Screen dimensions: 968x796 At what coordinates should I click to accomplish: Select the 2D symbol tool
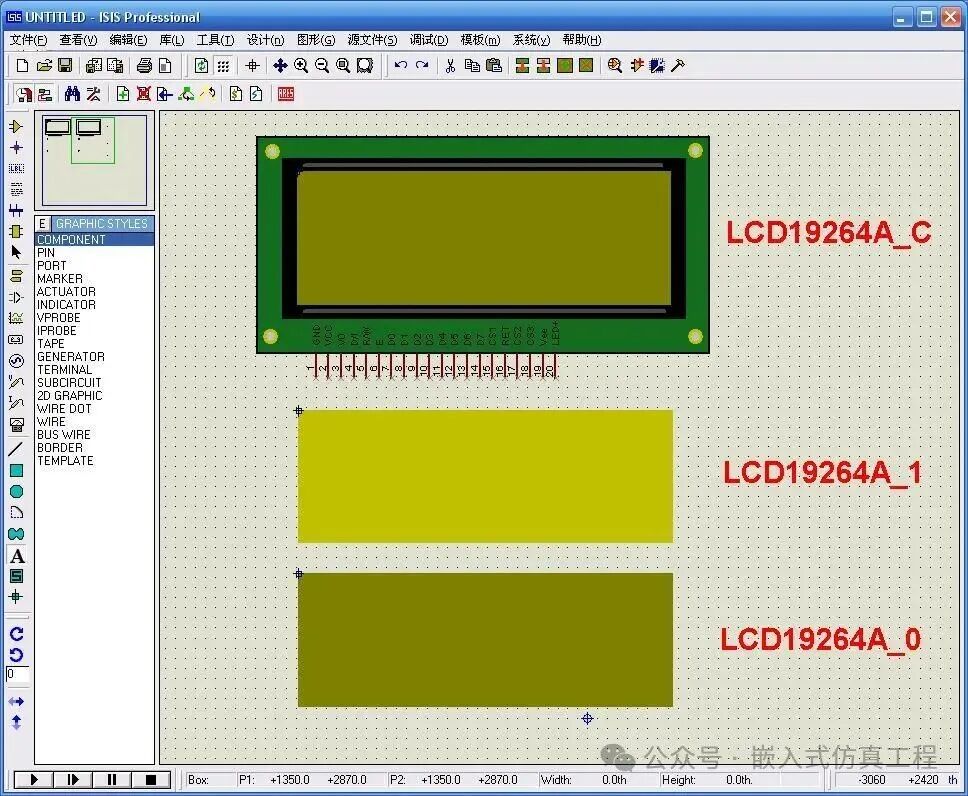click(x=17, y=576)
